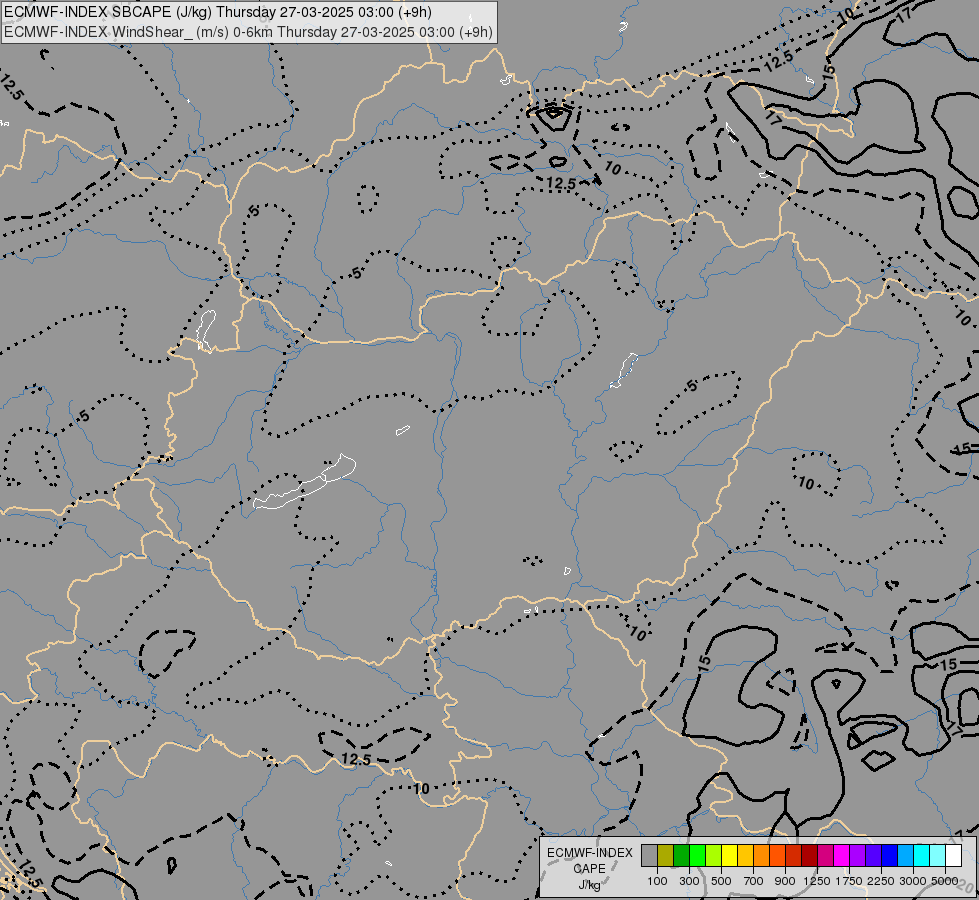Click the pure blue legend swatch

pyautogui.click(x=890, y=855)
